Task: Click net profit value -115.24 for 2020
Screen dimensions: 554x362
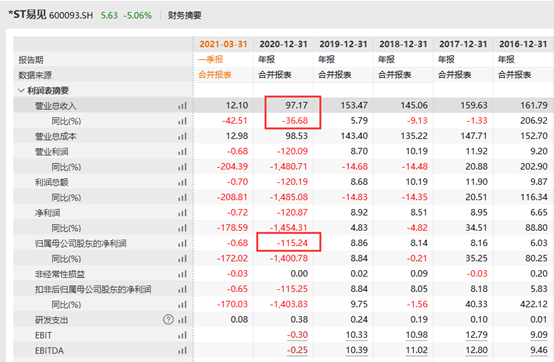Action: [292, 243]
